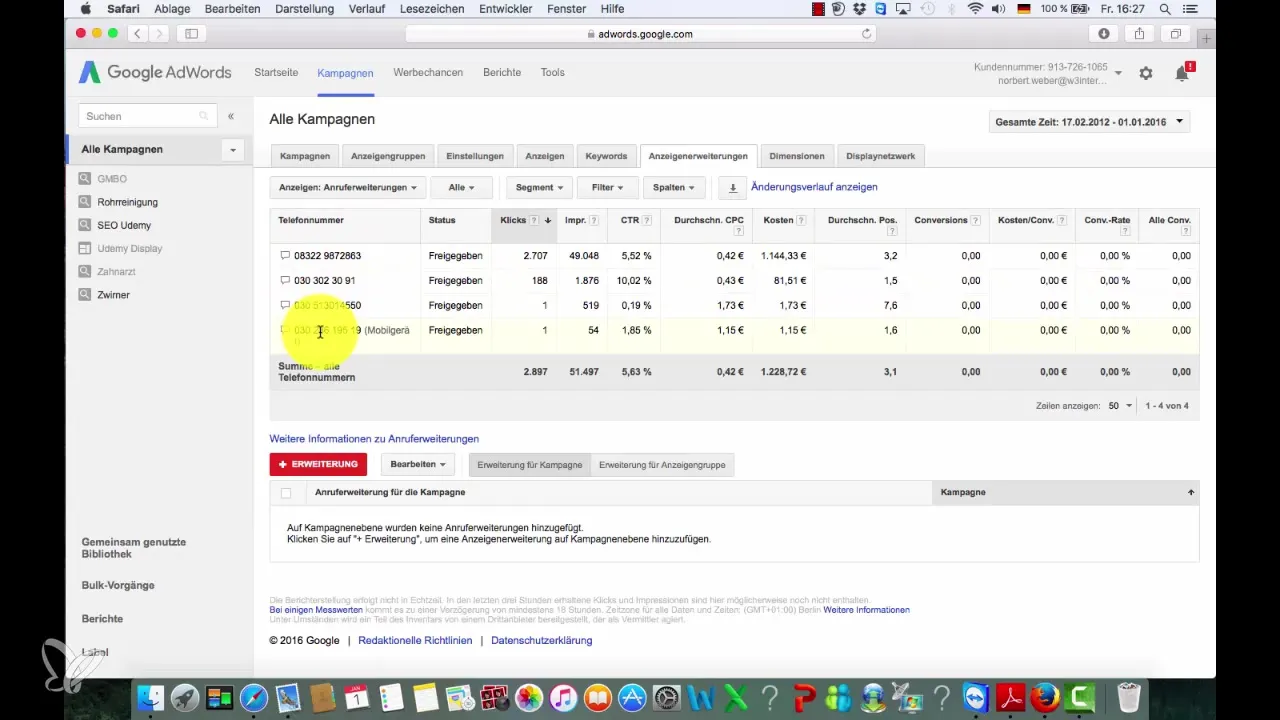Open the Änderungsverlauf anzeigen link
The image size is (1280, 720).
pyautogui.click(x=814, y=187)
